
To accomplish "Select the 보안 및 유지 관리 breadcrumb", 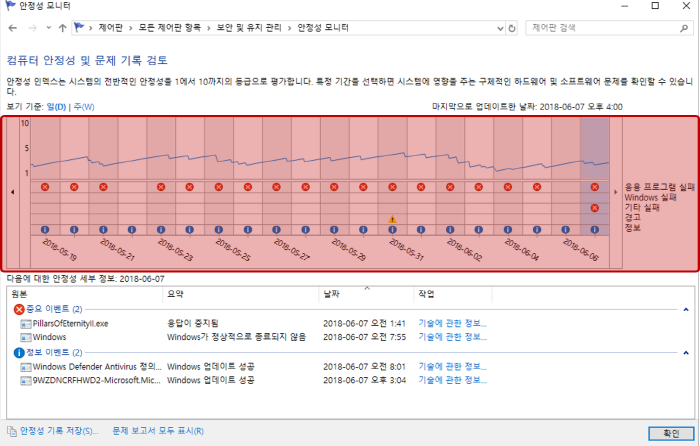I will tap(249, 28).
